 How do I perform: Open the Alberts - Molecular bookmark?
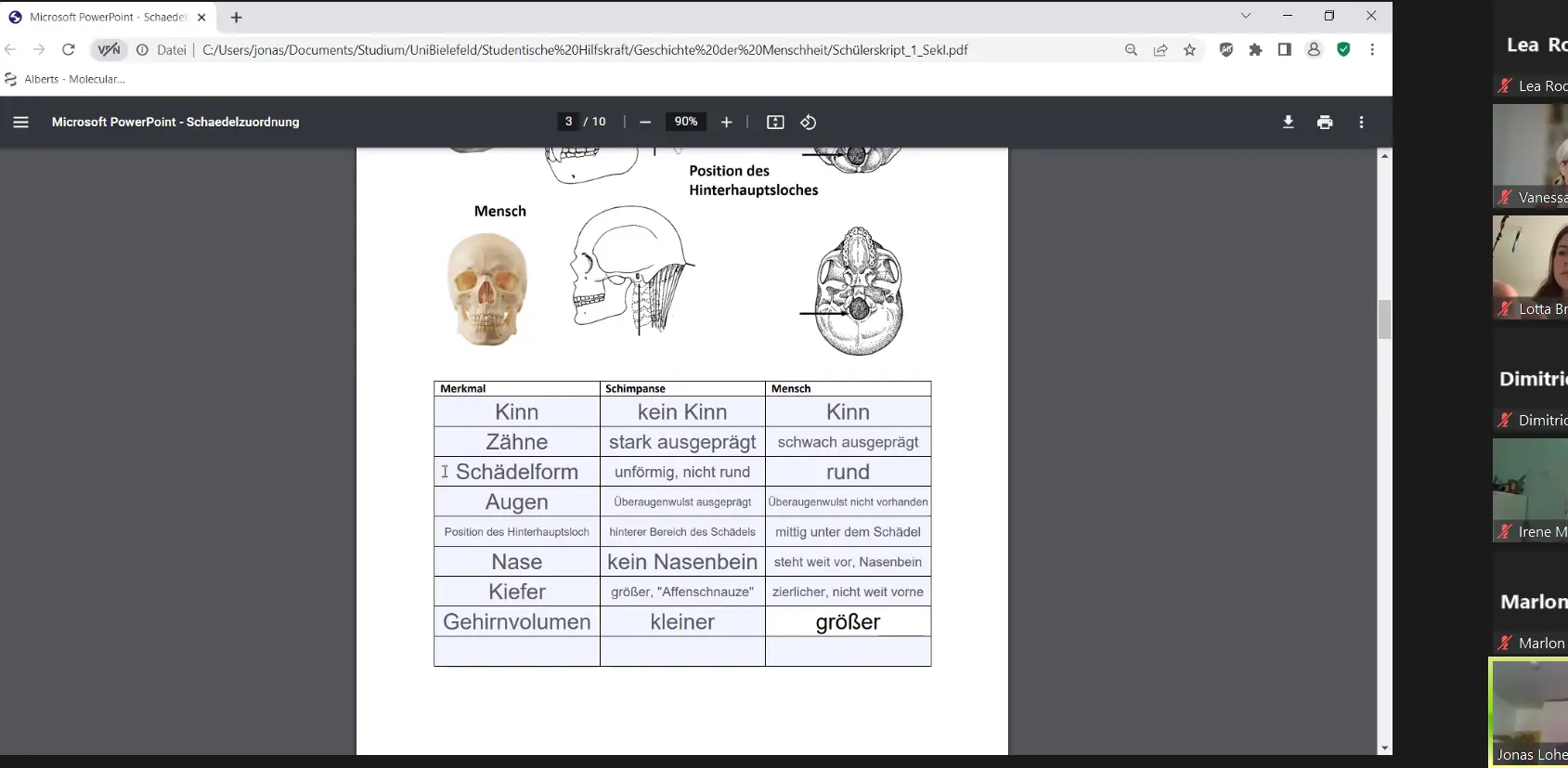pyautogui.click(x=65, y=79)
